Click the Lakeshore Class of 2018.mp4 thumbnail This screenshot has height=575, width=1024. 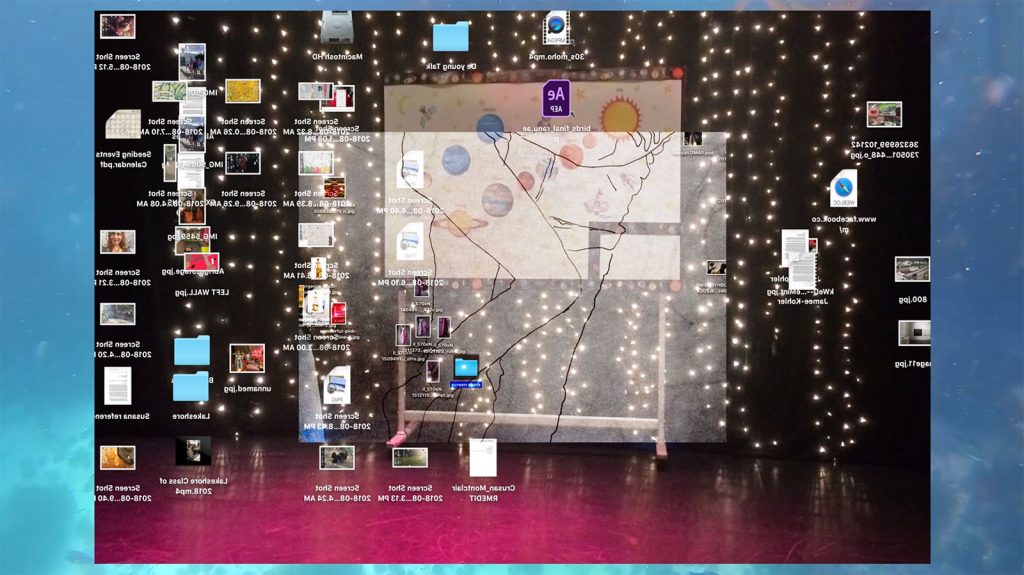click(x=193, y=451)
